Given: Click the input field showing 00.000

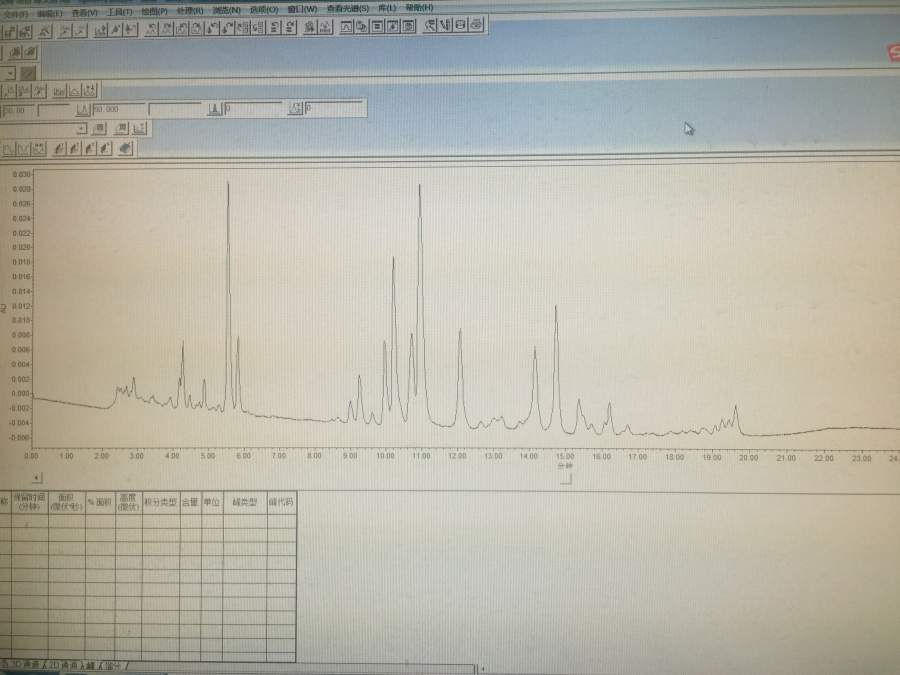Looking at the screenshot, I should pos(119,109).
